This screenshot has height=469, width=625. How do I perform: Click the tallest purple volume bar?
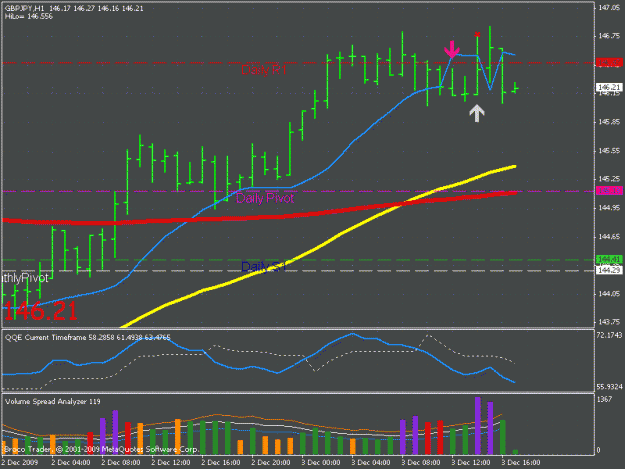[x=478, y=426]
